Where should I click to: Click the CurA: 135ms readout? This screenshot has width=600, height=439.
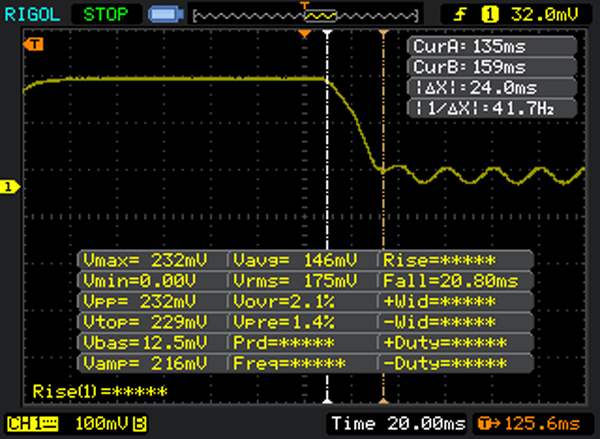click(492, 48)
